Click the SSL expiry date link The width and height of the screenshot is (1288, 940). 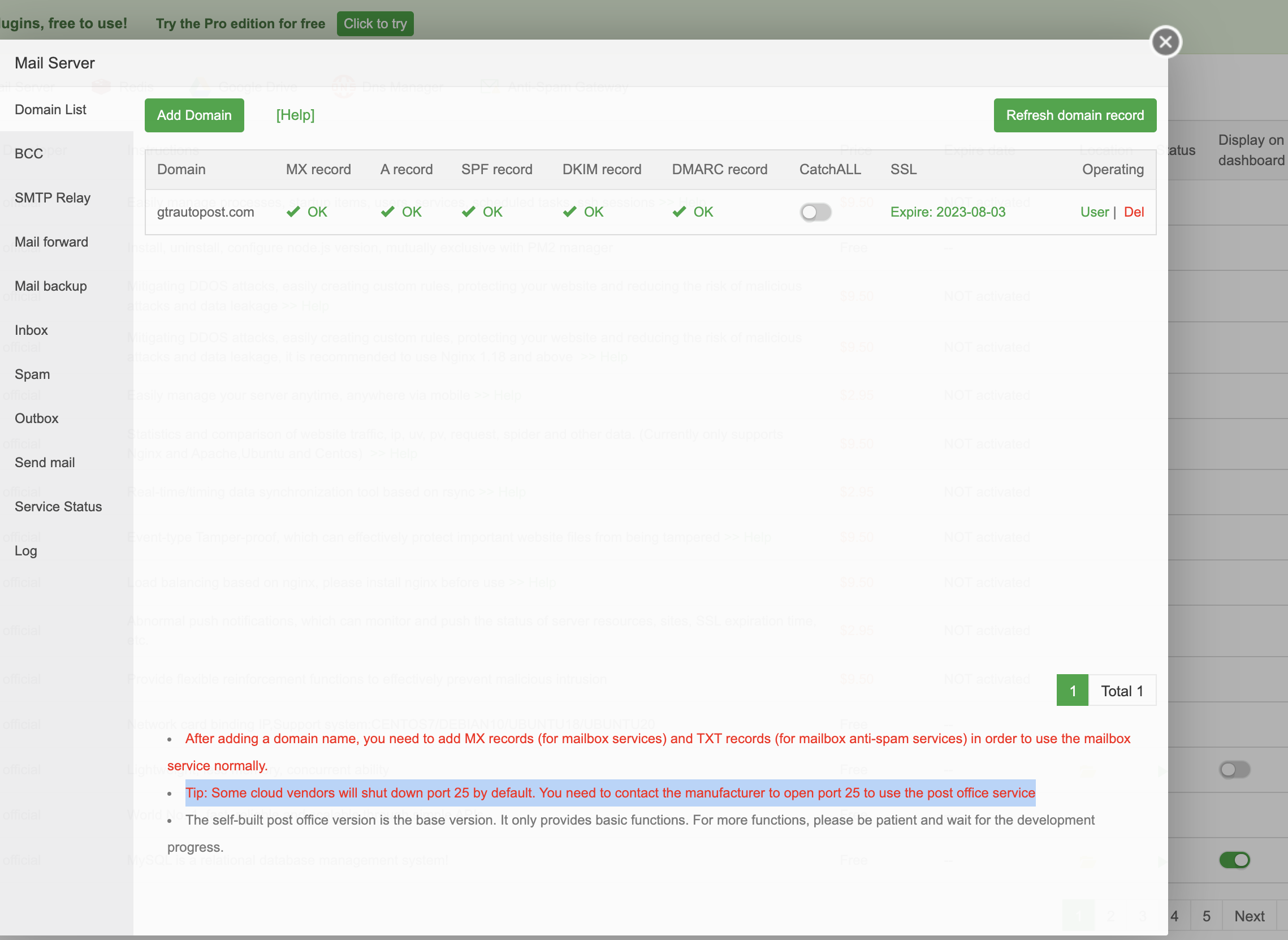(x=947, y=212)
